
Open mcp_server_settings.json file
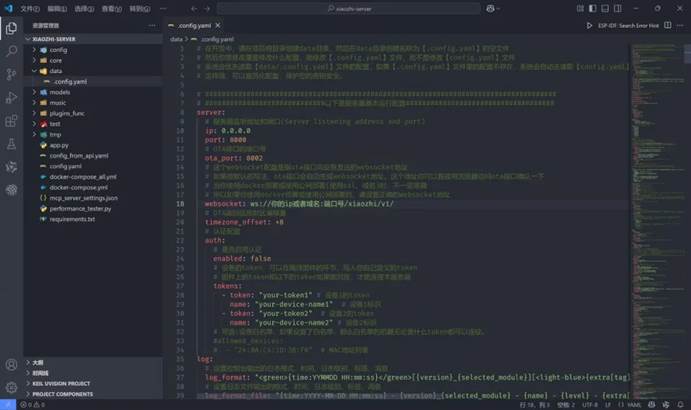coord(93,198)
